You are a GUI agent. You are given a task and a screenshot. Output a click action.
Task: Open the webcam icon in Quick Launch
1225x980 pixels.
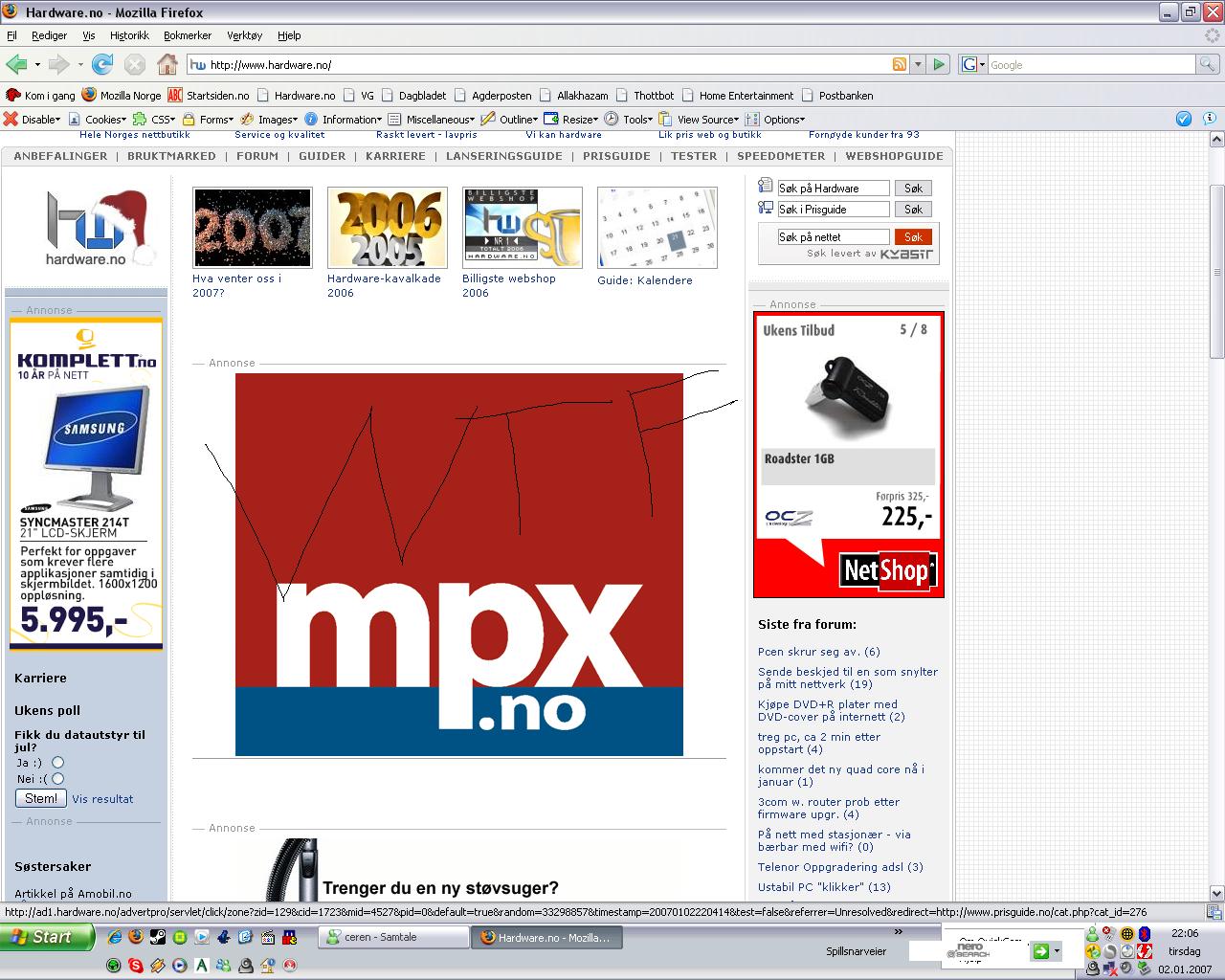(246, 965)
